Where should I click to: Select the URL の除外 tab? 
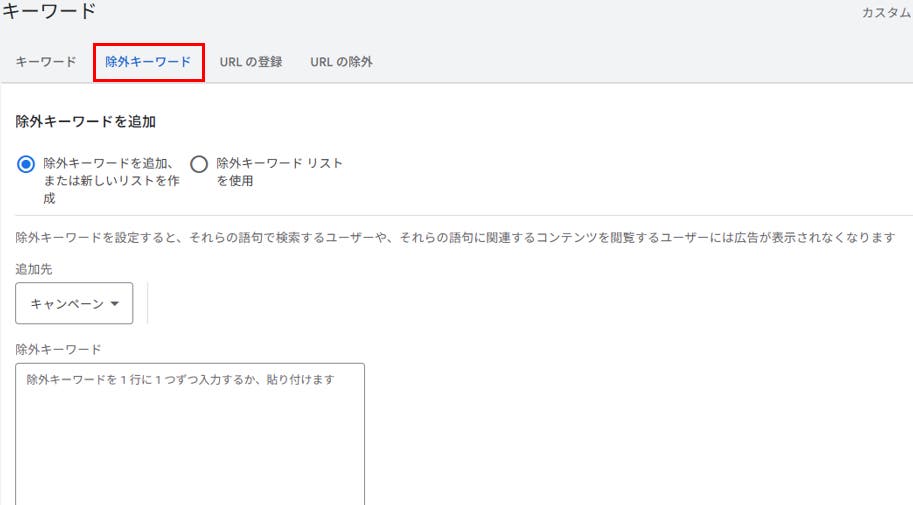341,62
